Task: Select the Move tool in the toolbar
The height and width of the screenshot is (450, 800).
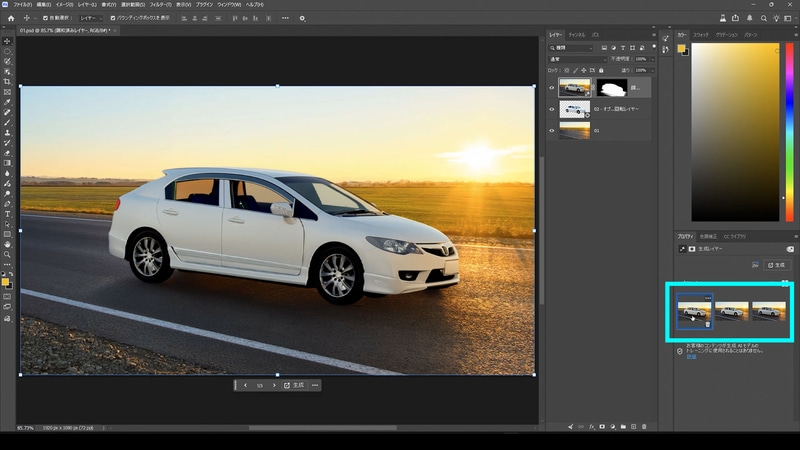Action: pyautogui.click(x=7, y=41)
